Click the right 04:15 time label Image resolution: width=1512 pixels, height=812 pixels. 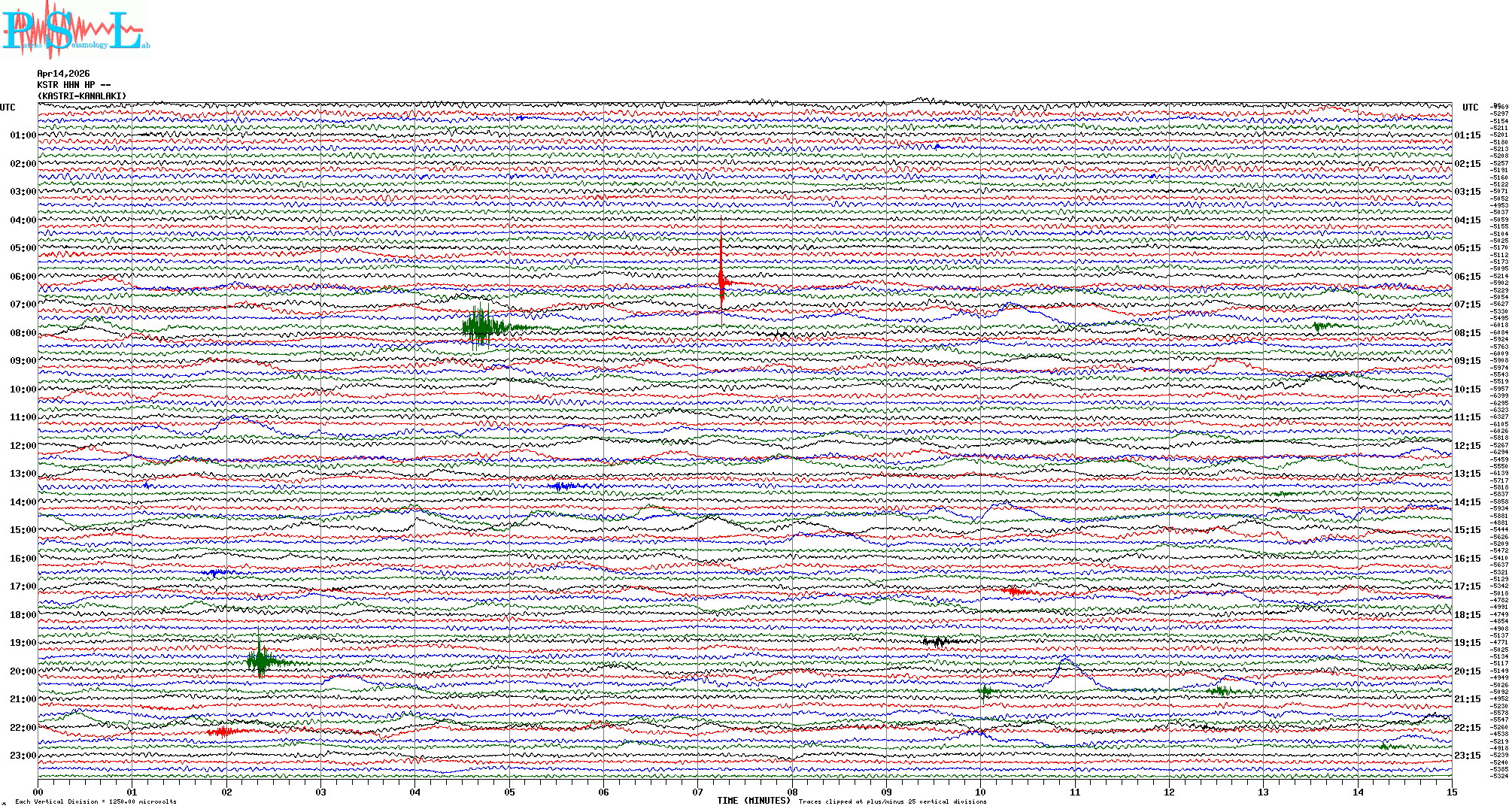1467,220
